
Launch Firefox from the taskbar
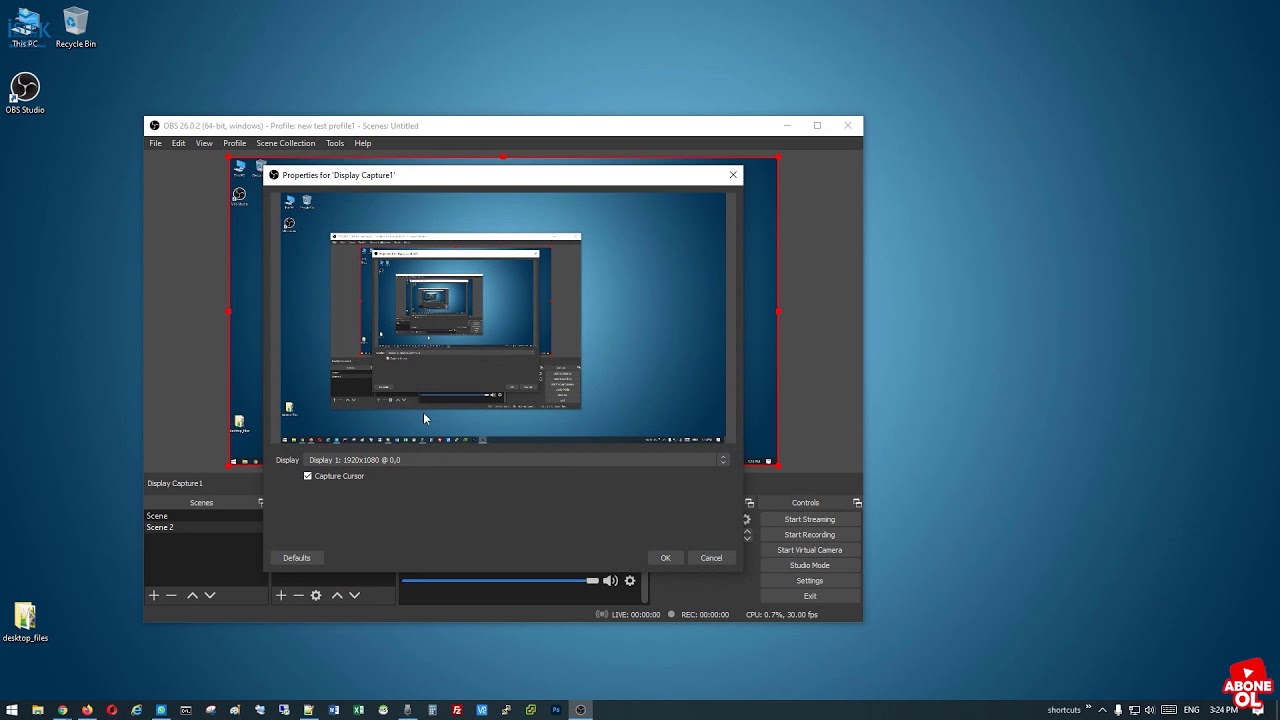click(x=87, y=710)
